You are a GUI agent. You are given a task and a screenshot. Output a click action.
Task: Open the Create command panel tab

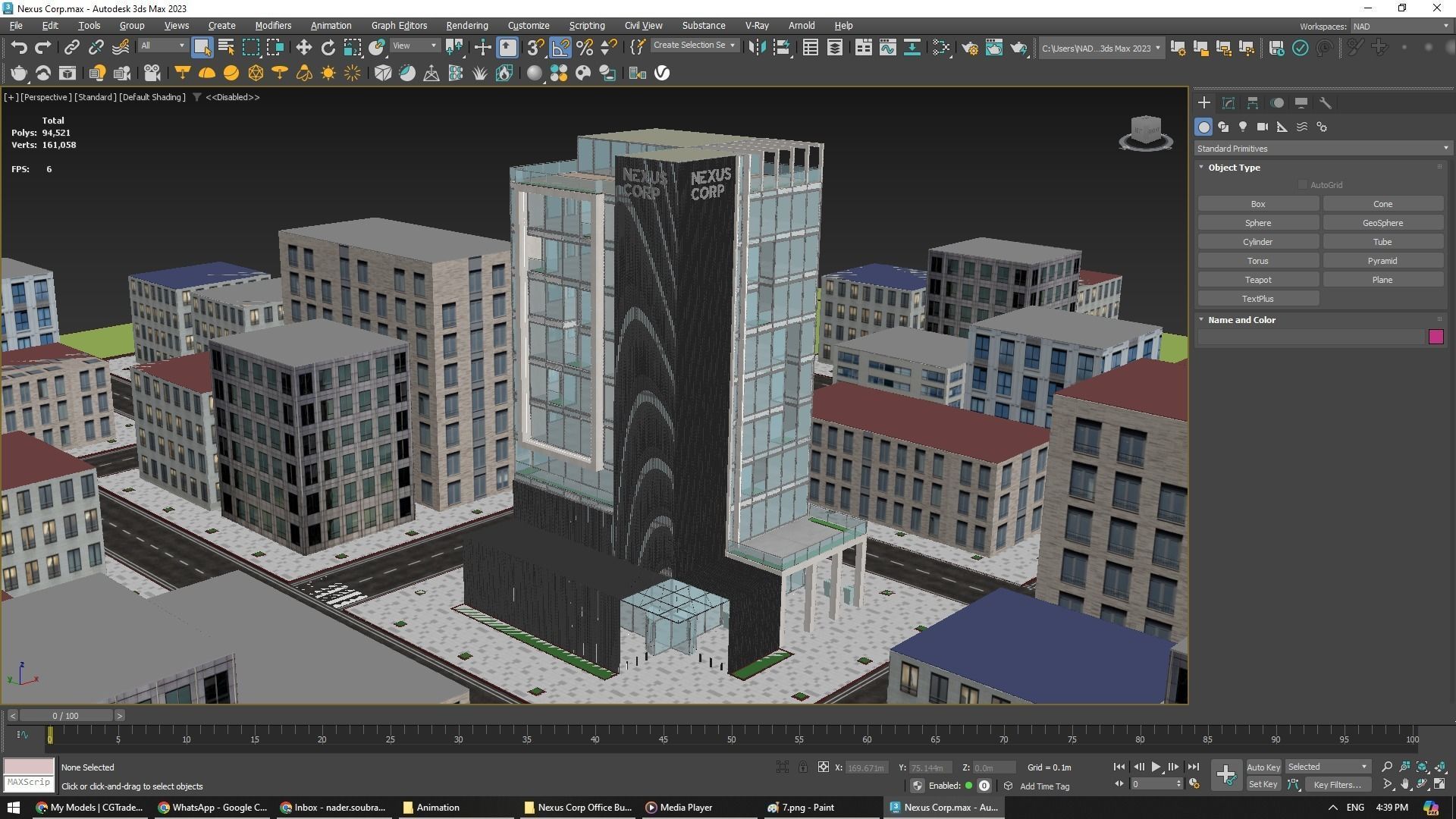click(1204, 103)
